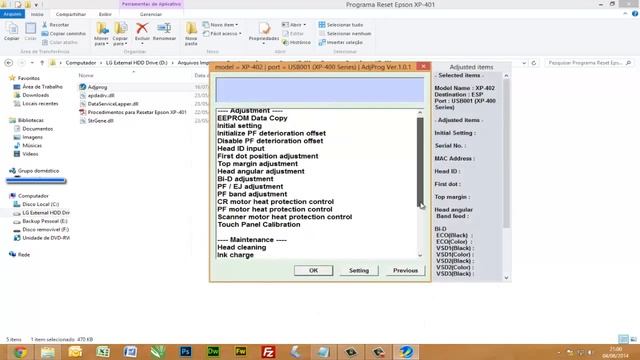Select Head ID input
Screen dimensions: 640x360
click(241, 149)
